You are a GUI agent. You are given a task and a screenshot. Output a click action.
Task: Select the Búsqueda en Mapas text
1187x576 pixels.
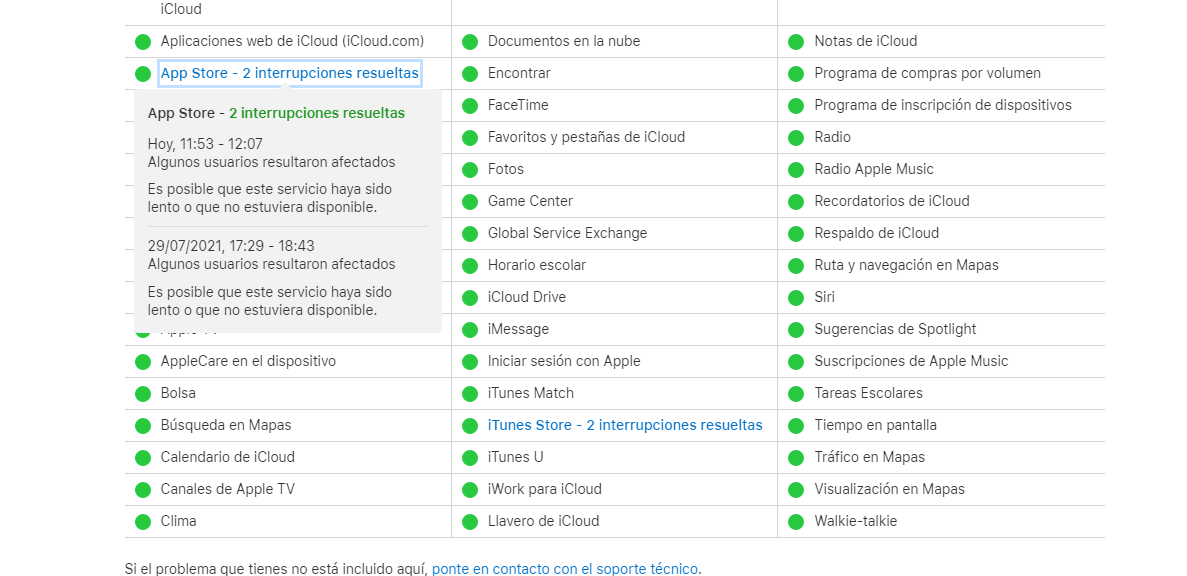pyautogui.click(x=226, y=425)
